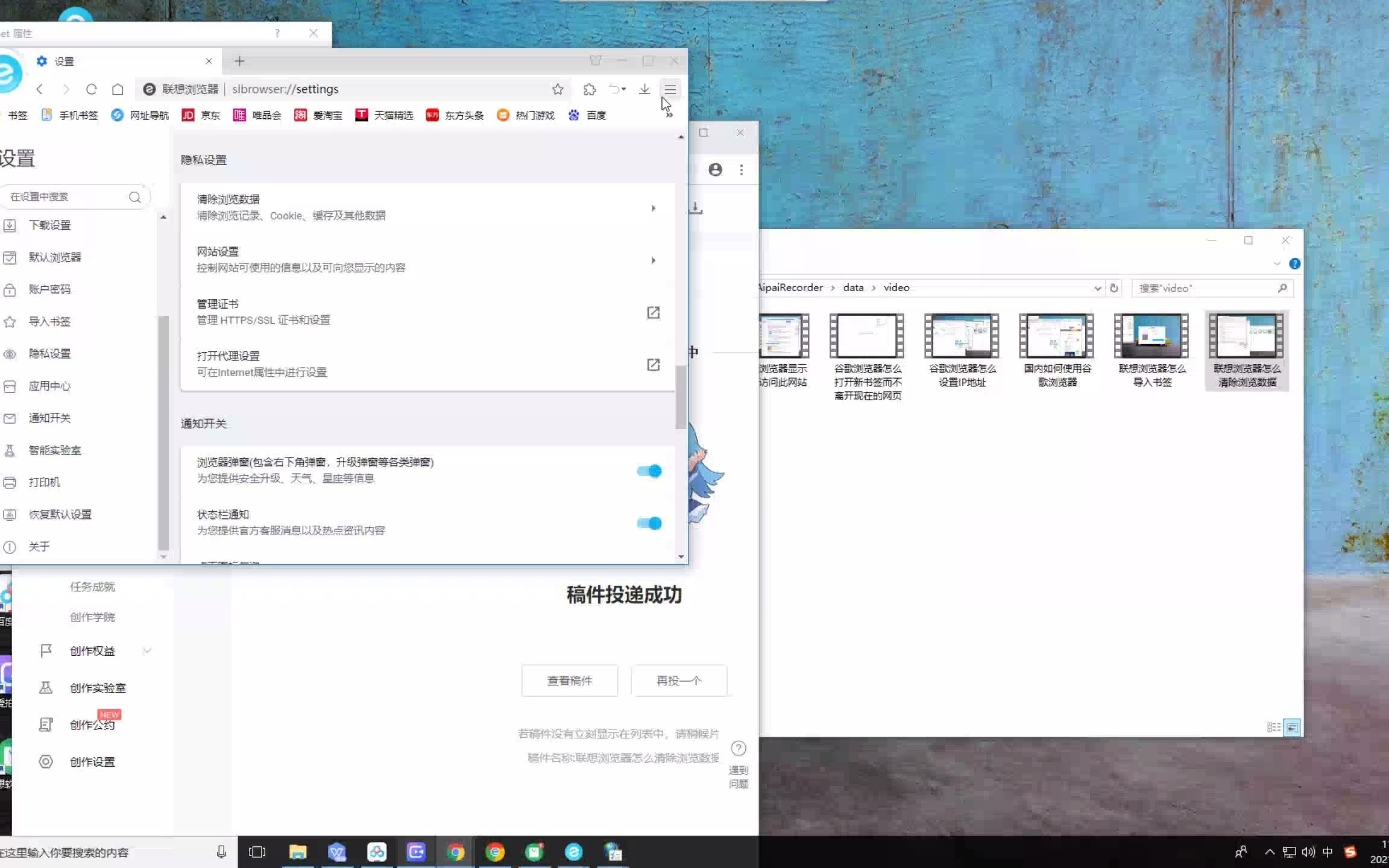The width and height of the screenshot is (1389, 868).
Task: Select 智能实验室 in settings sidebar
Action: coord(54,450)
